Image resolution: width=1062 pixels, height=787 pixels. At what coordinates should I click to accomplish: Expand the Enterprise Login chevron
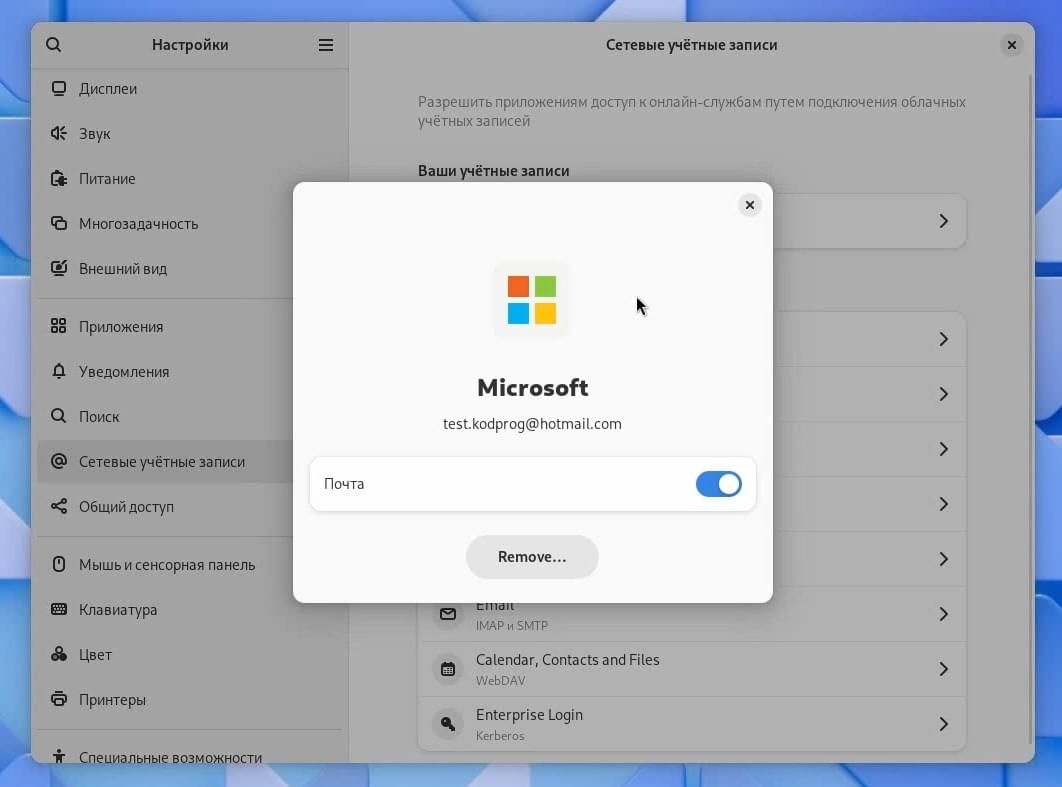pyautogui.click(x=943, y=724)
